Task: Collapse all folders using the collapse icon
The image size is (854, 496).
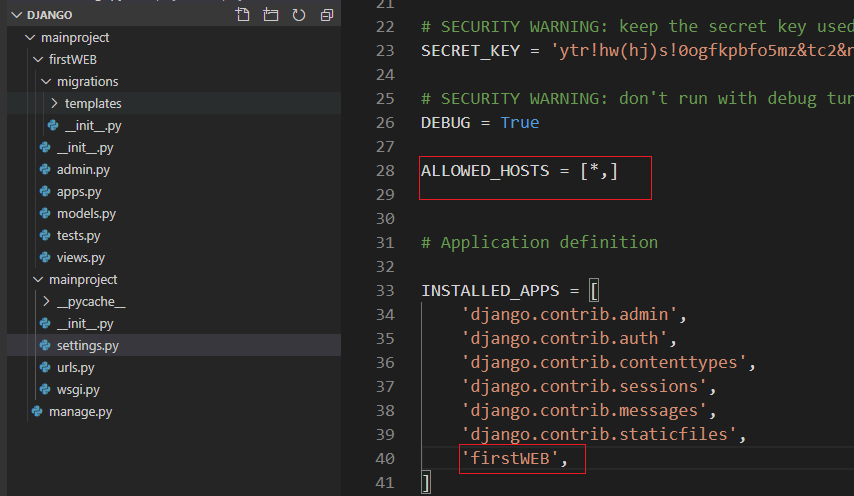Action: [x=327, y=15]
